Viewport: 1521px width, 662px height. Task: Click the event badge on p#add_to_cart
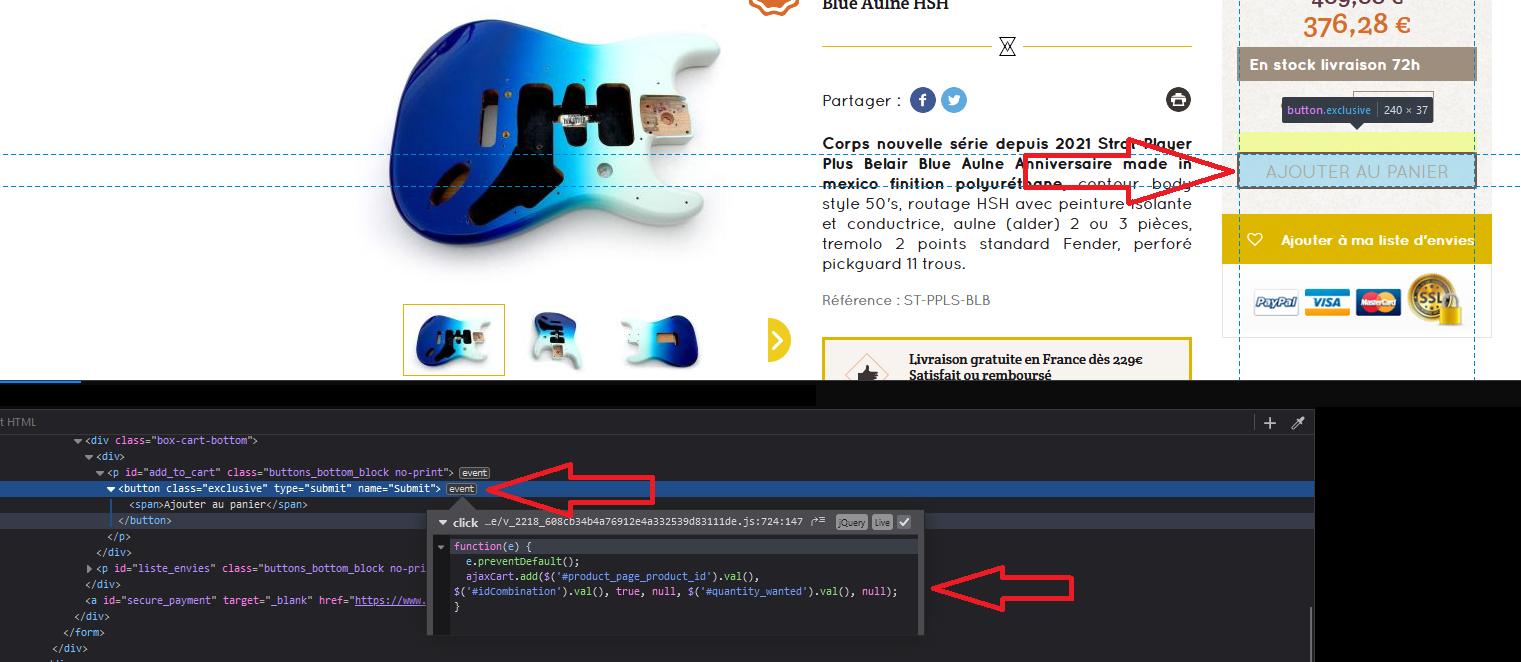[474, 473]
